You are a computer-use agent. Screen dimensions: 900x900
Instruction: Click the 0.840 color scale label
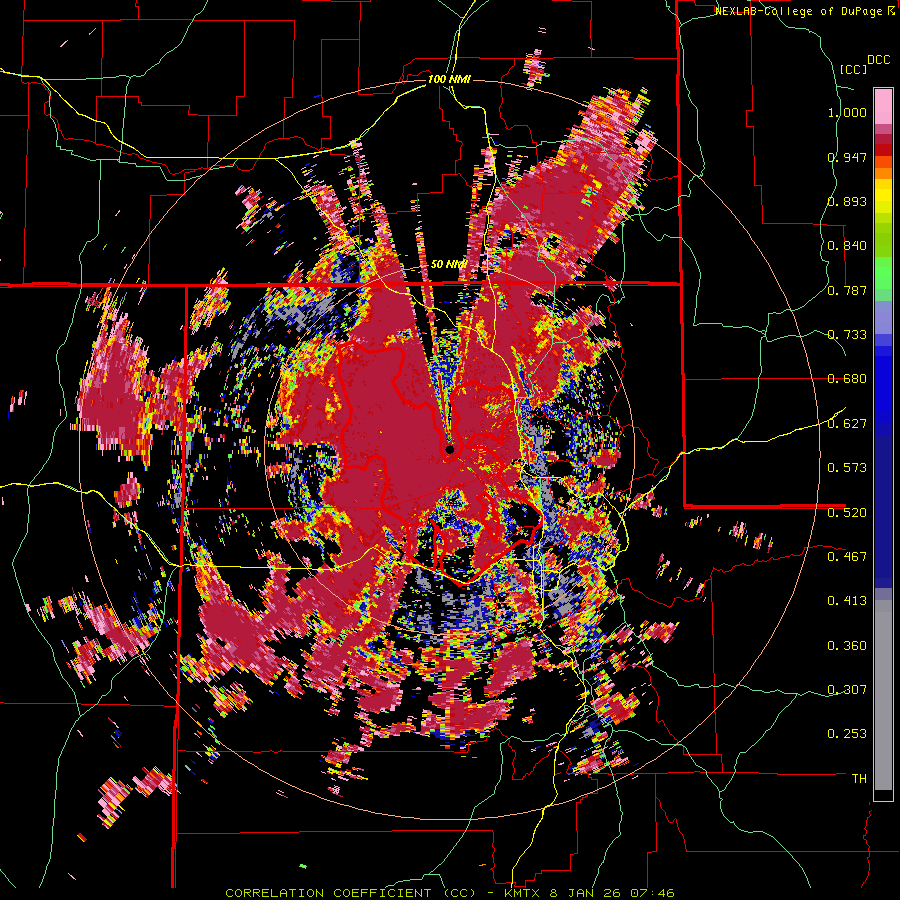(x=847, y=246)
